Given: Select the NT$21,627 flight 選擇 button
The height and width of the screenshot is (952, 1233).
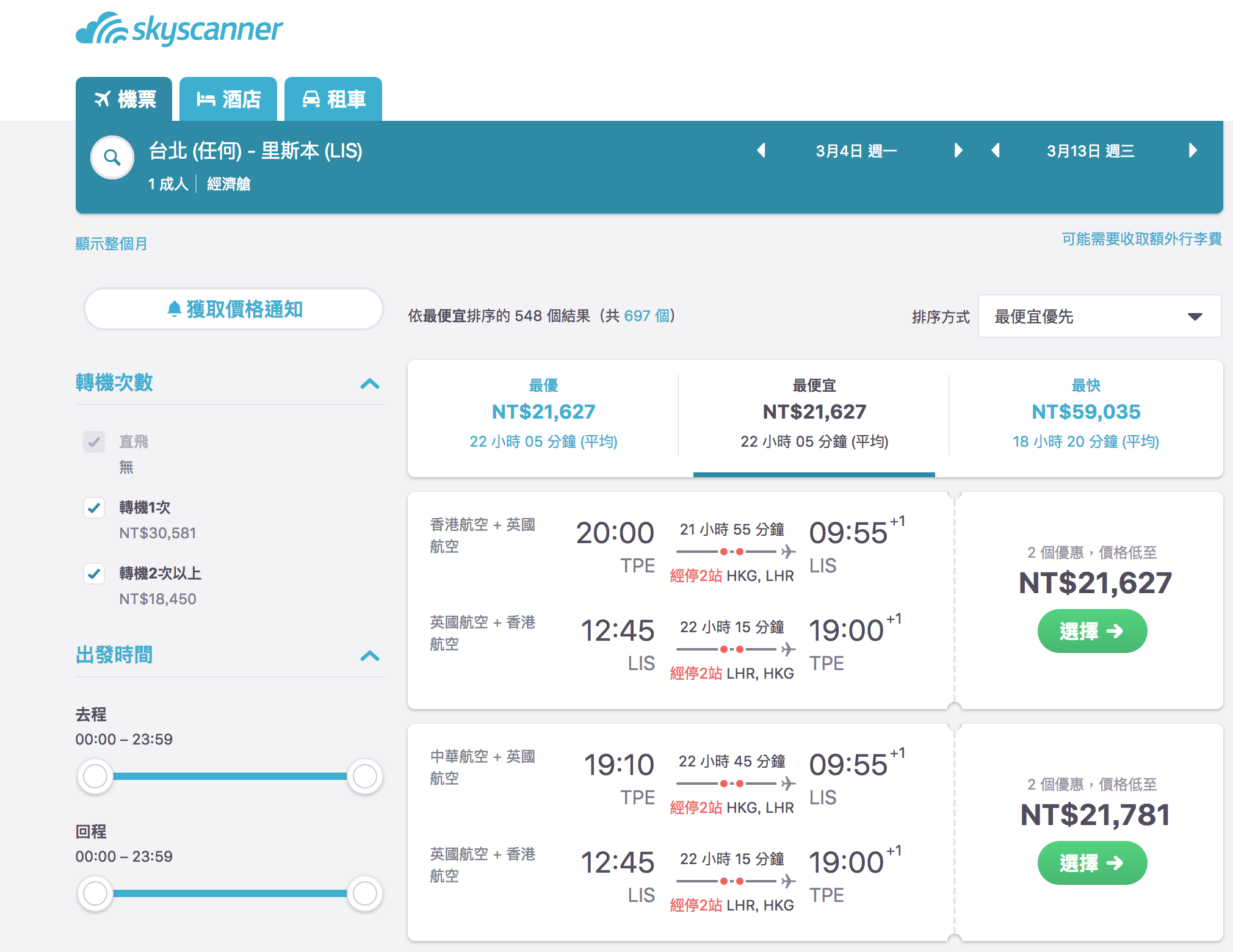Looking at the screenshot, I should pos(1092,631).
